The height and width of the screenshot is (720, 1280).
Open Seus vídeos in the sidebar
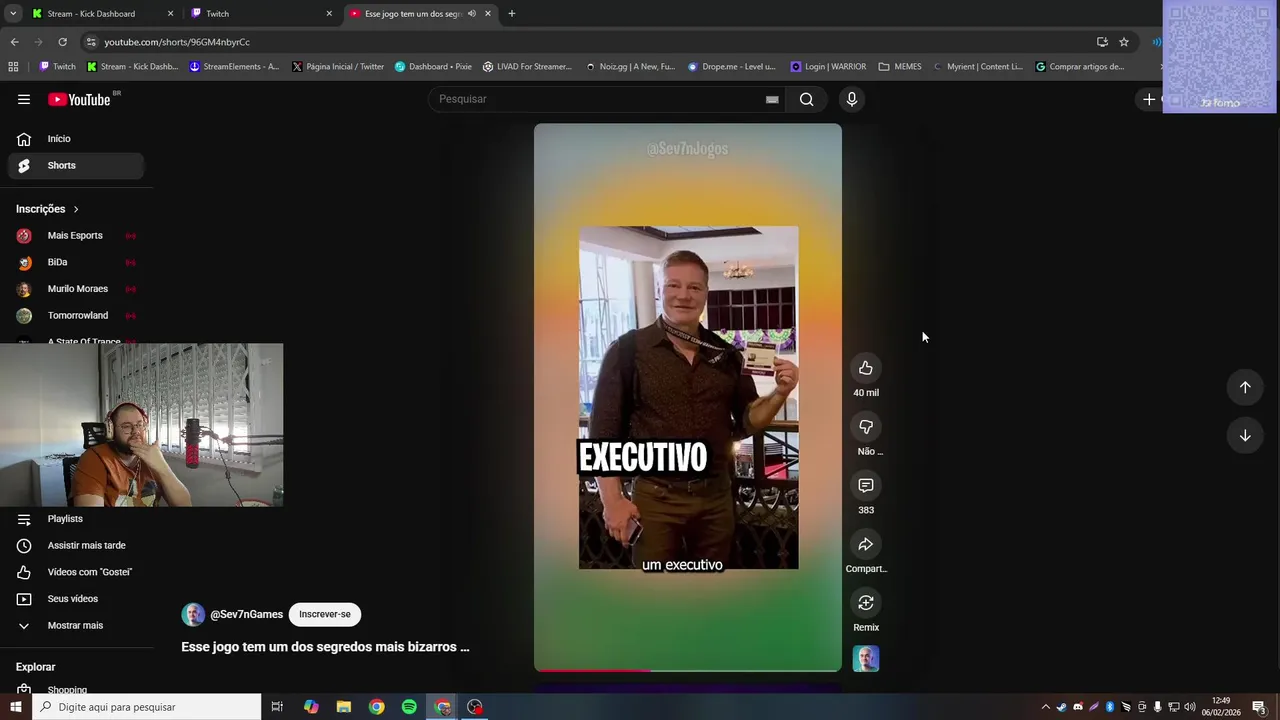tap(75, 599)
